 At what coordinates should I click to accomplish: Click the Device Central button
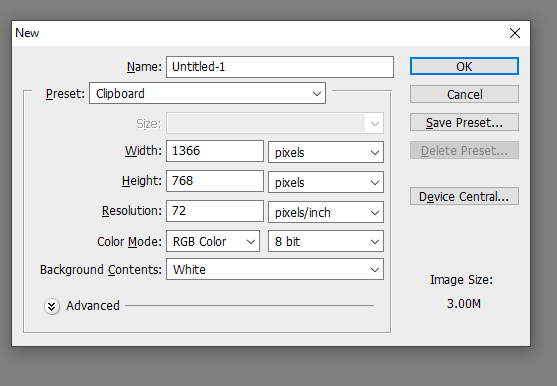click(x=464, y=196)
